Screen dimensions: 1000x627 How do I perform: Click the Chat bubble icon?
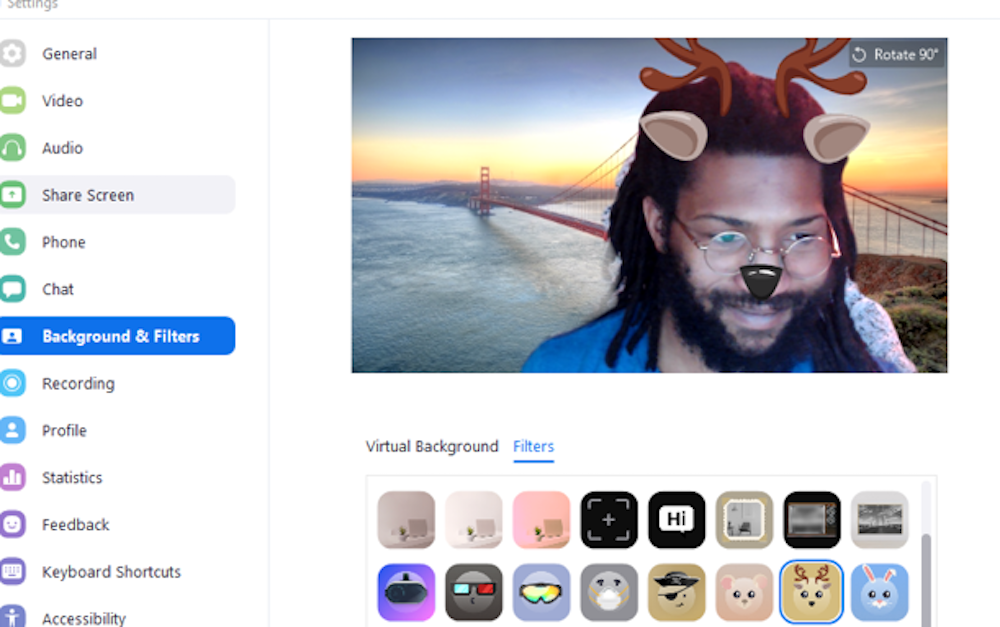coord(11,289)
